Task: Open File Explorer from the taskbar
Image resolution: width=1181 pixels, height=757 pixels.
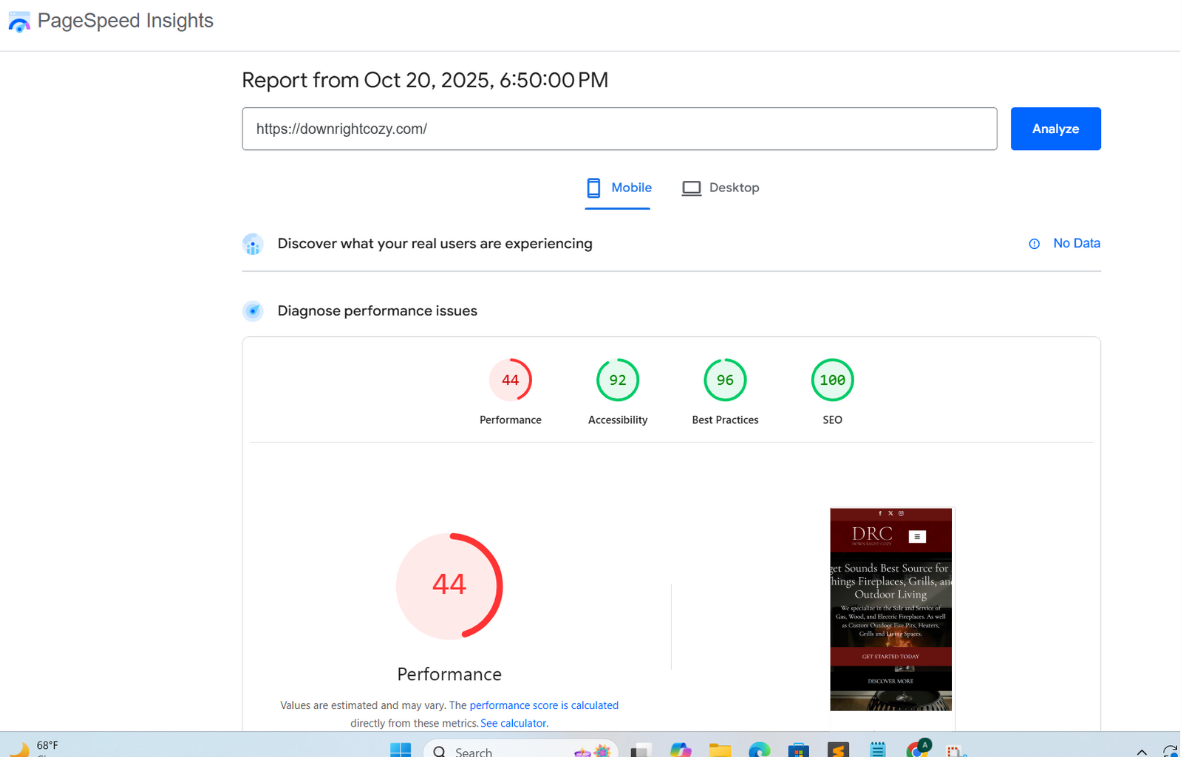Action: pos(720,750)
